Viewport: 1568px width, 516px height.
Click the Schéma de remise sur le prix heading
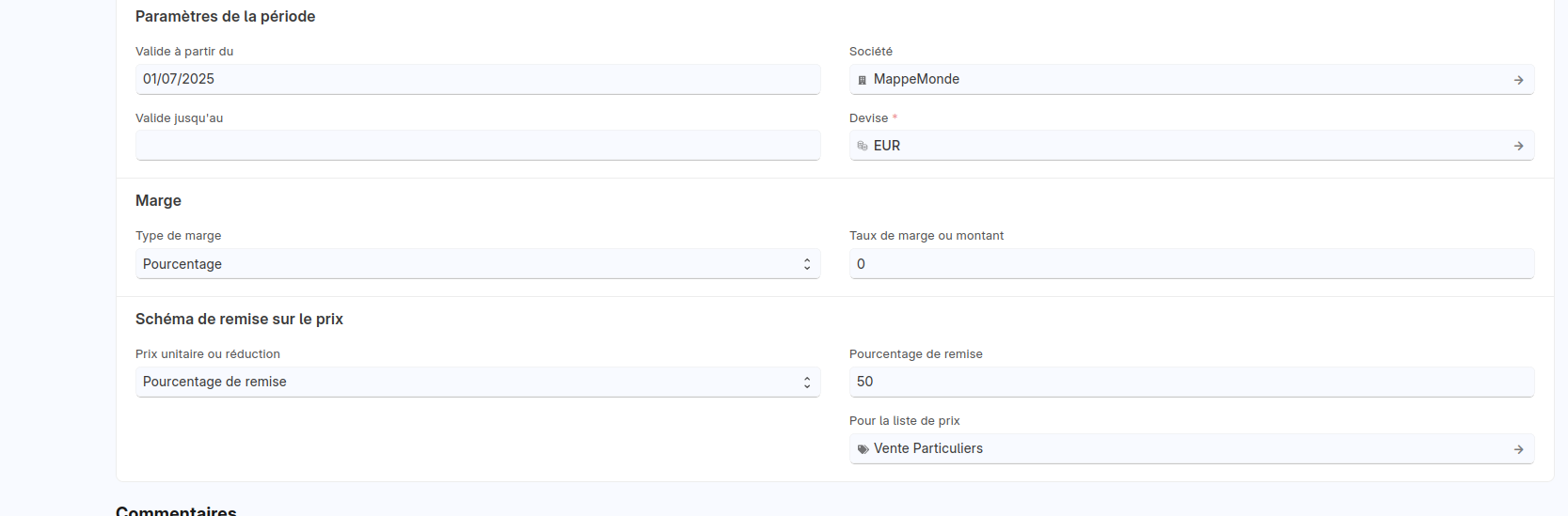pos(239,319)
